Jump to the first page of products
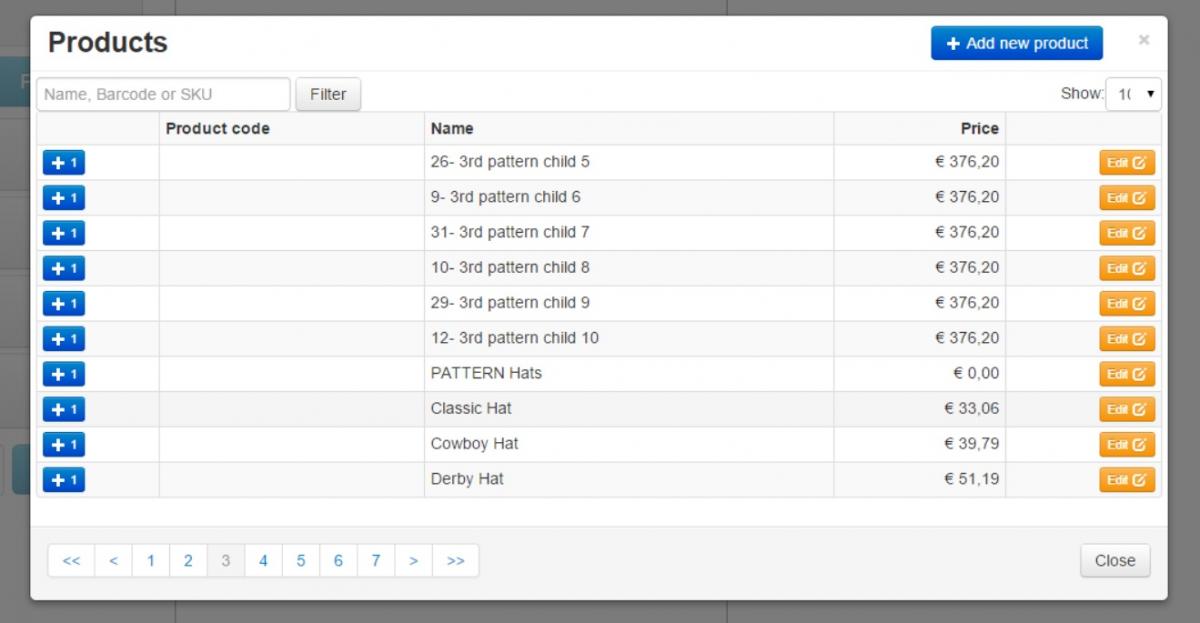This screenshot has height=623, width=1200. pos(71,561)
